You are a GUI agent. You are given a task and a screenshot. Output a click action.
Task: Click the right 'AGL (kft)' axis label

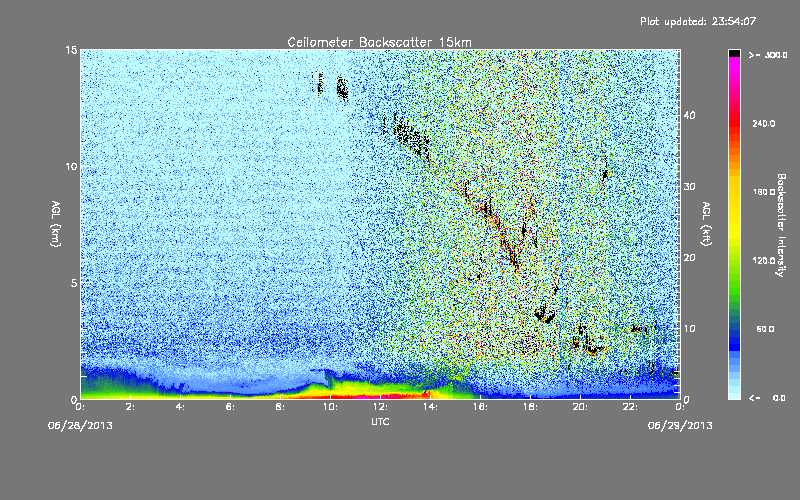[x=706, y=223]
